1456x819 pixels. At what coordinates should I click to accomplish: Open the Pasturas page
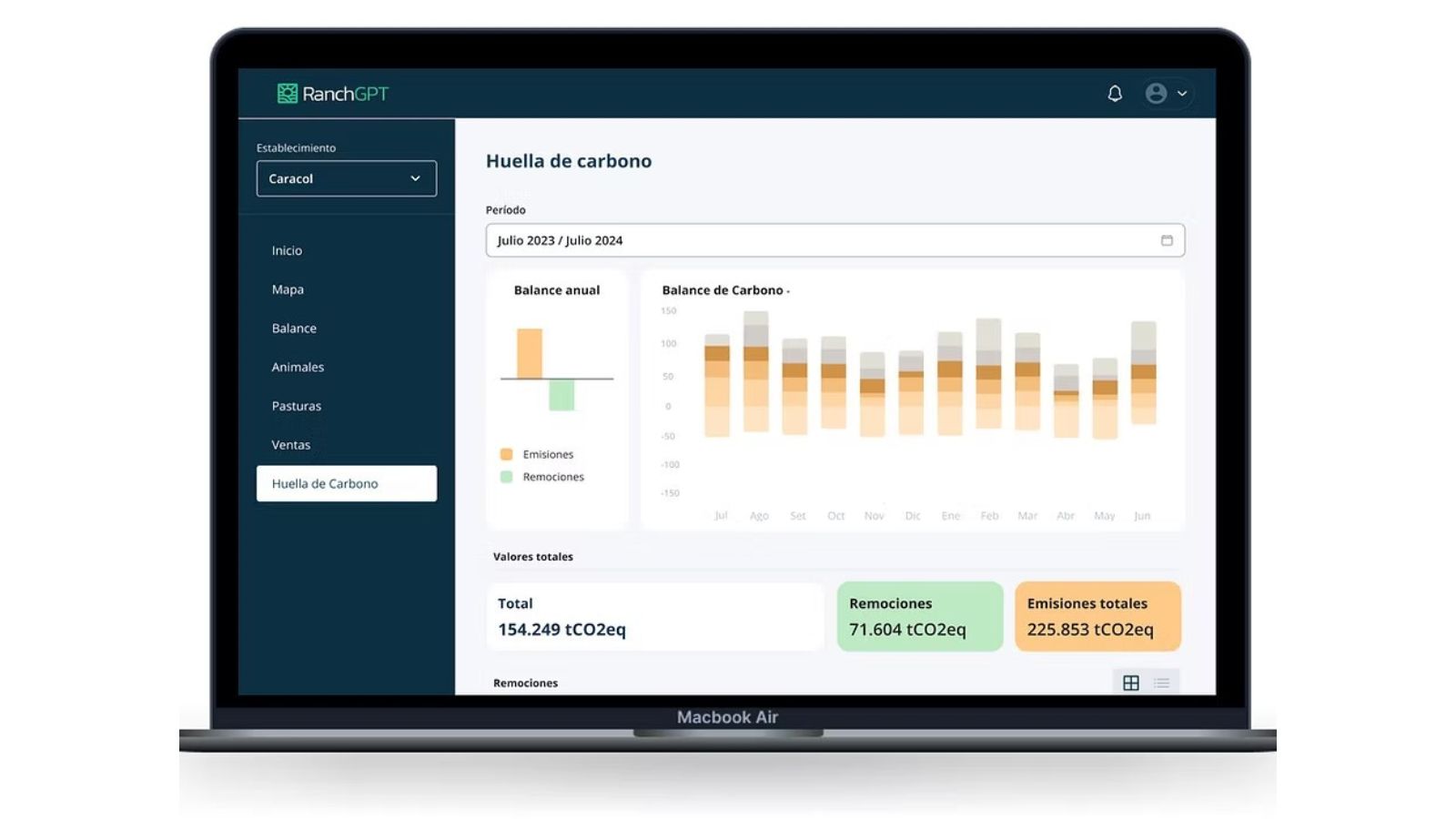(296, 406)
